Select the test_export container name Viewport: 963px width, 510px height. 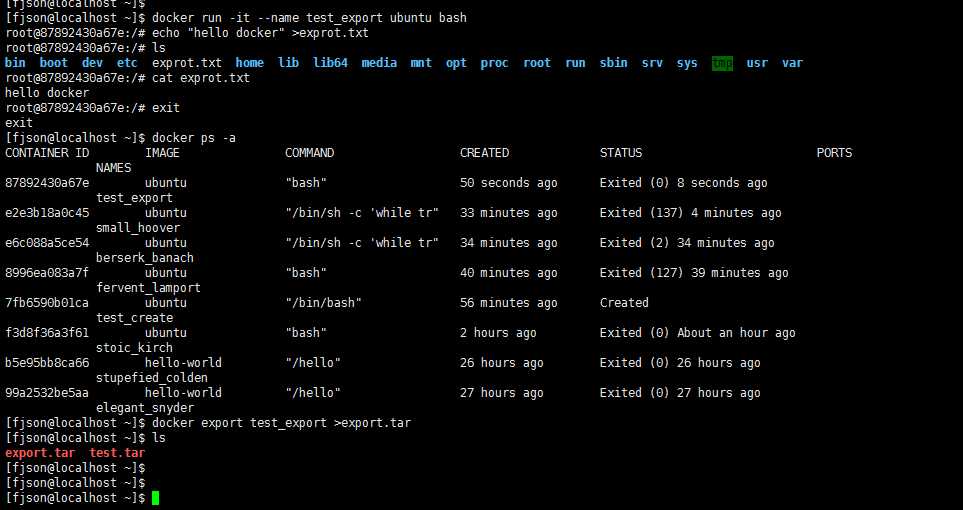(x=135, y=198)
